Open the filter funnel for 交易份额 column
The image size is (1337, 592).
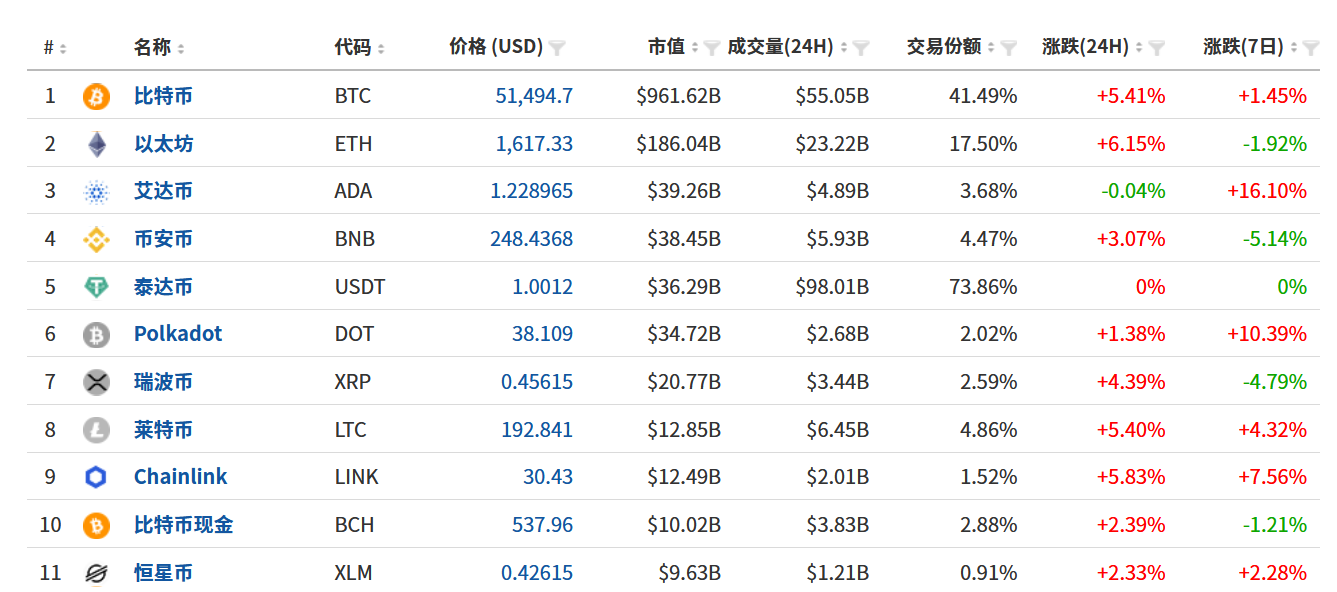pyautogui.click(x=1009, y=48)
